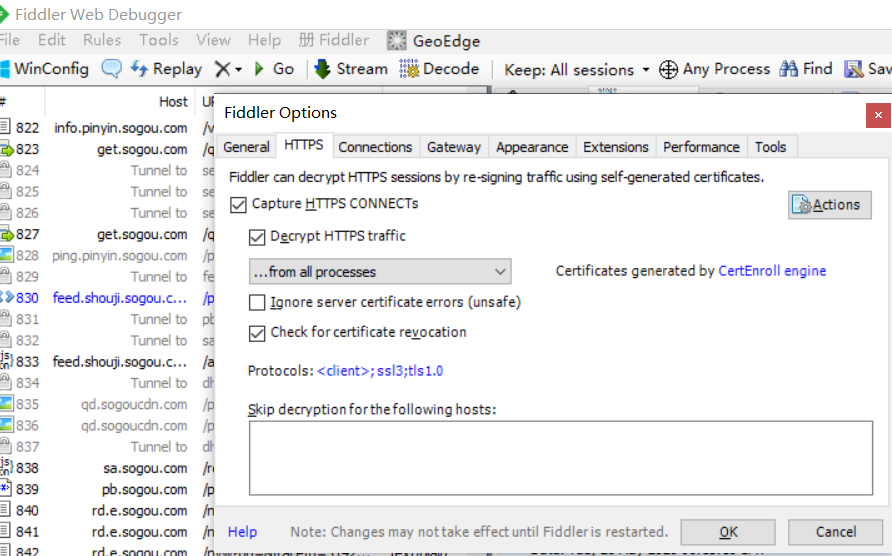Open the Tools menu
Screen dimensions: 892x556
[x=159, y=40]
